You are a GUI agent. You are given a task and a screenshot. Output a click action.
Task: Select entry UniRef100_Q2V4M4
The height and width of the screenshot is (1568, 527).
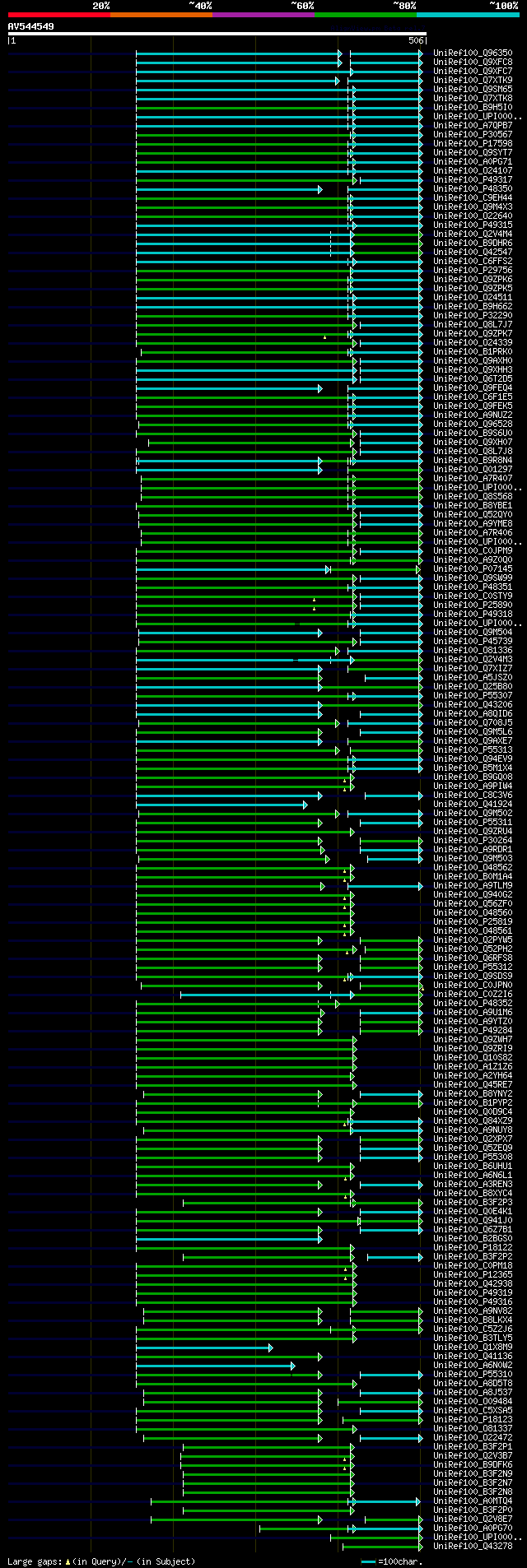click(x=473, y=234)
